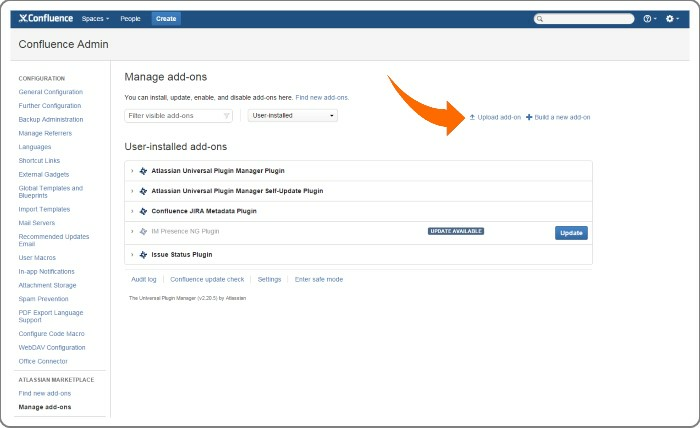
Task: Click the Update button for IM Presence
Action: pyautogui.click(x=571, y=233)
